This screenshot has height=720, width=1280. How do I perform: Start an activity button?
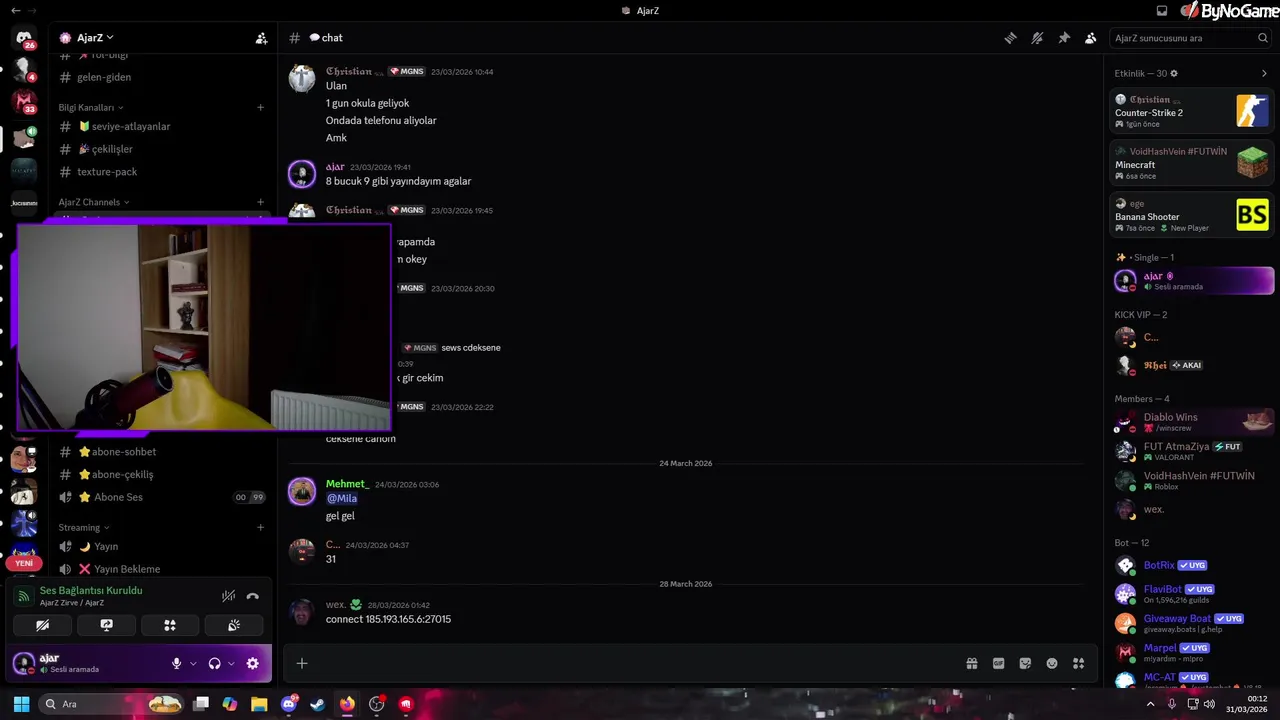coord(170,625)
